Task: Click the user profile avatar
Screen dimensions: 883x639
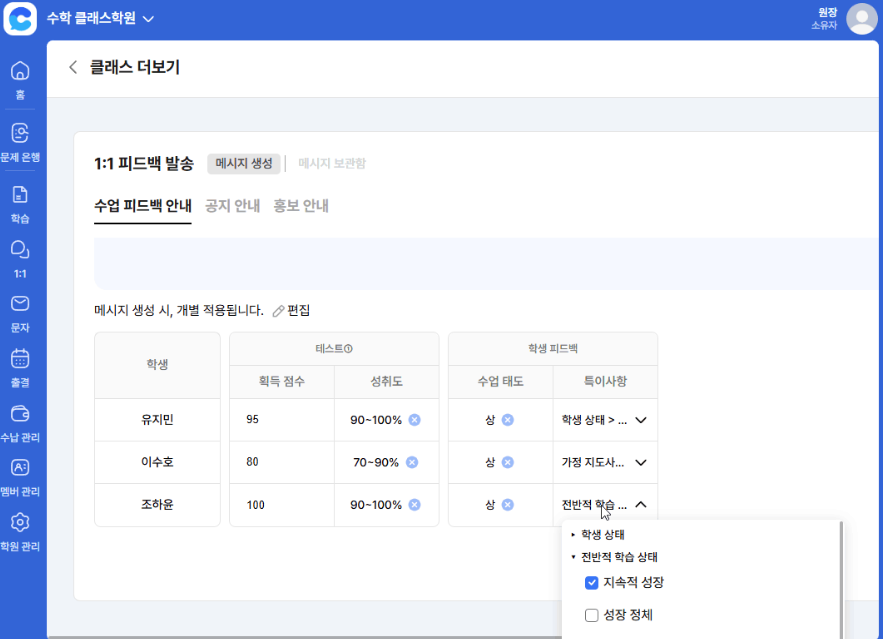Action: (862, 19)
